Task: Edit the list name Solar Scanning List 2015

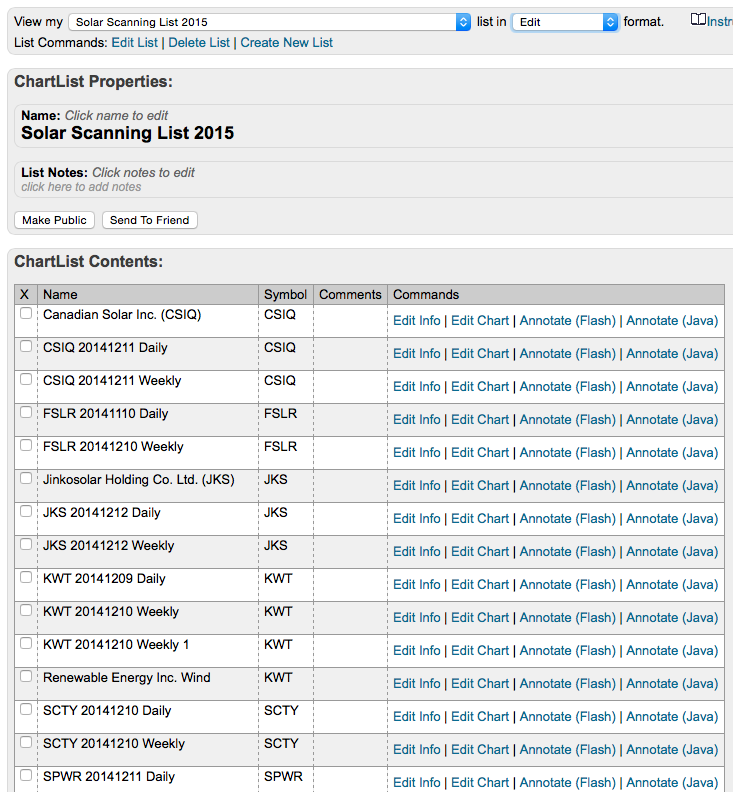Action: pyautogui.click(x=128, y=133)
